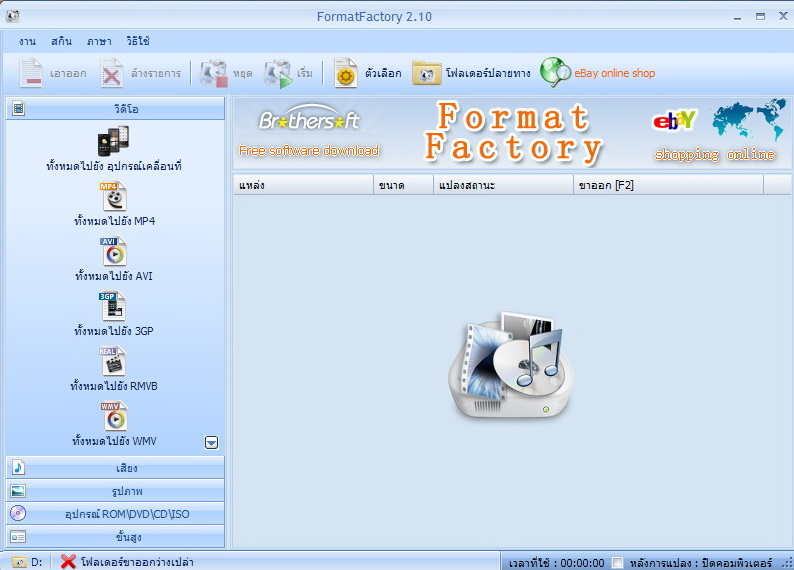Click the 'ทั้งหมดไปยัง MP4' label
Image resolution: width=794 pixels, height=570 pixels.
click(114, 221)
